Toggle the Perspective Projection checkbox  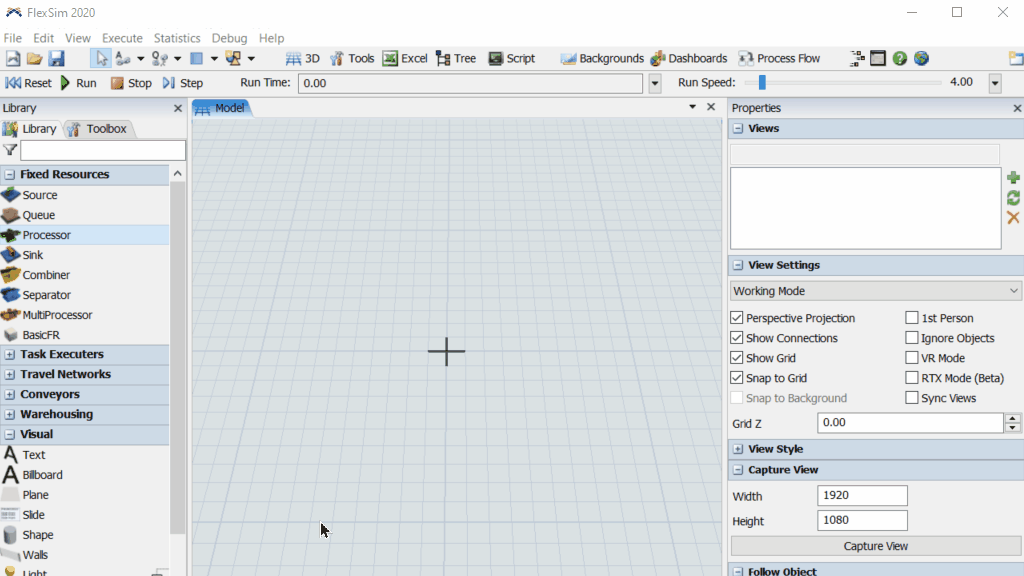pyautogui.click(x=737, y=318)
